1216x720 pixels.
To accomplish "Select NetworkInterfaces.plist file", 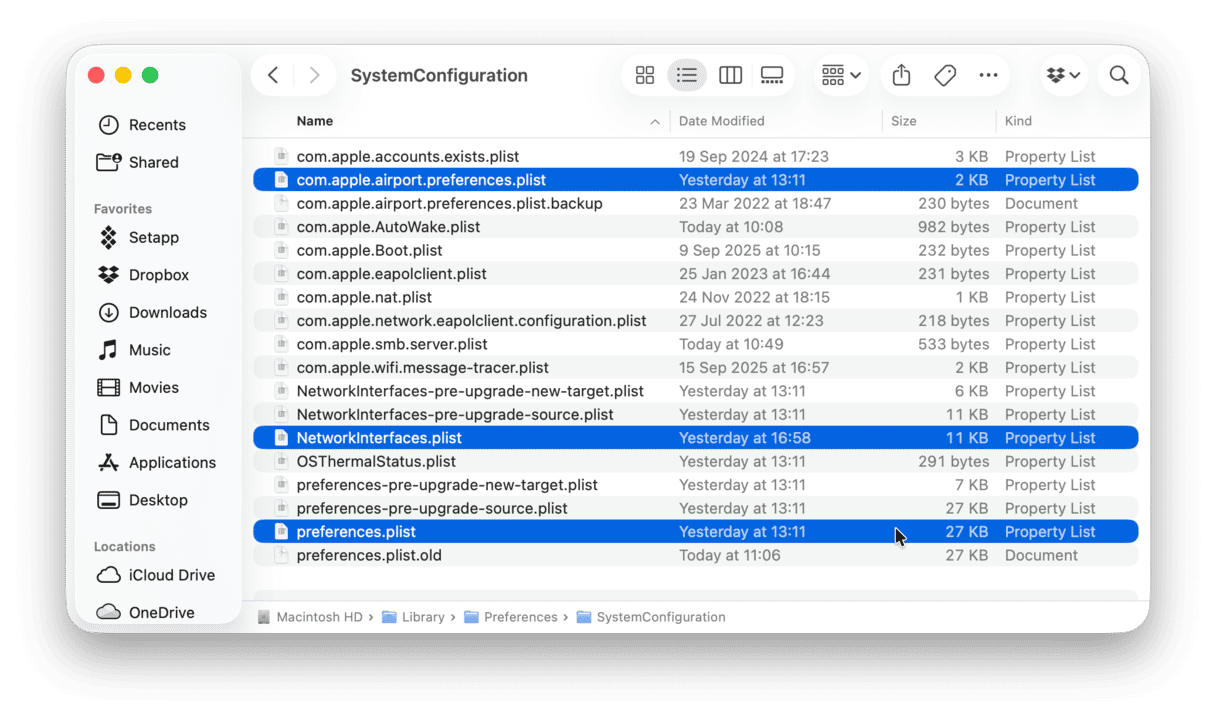I will click(x=695, y=438).
